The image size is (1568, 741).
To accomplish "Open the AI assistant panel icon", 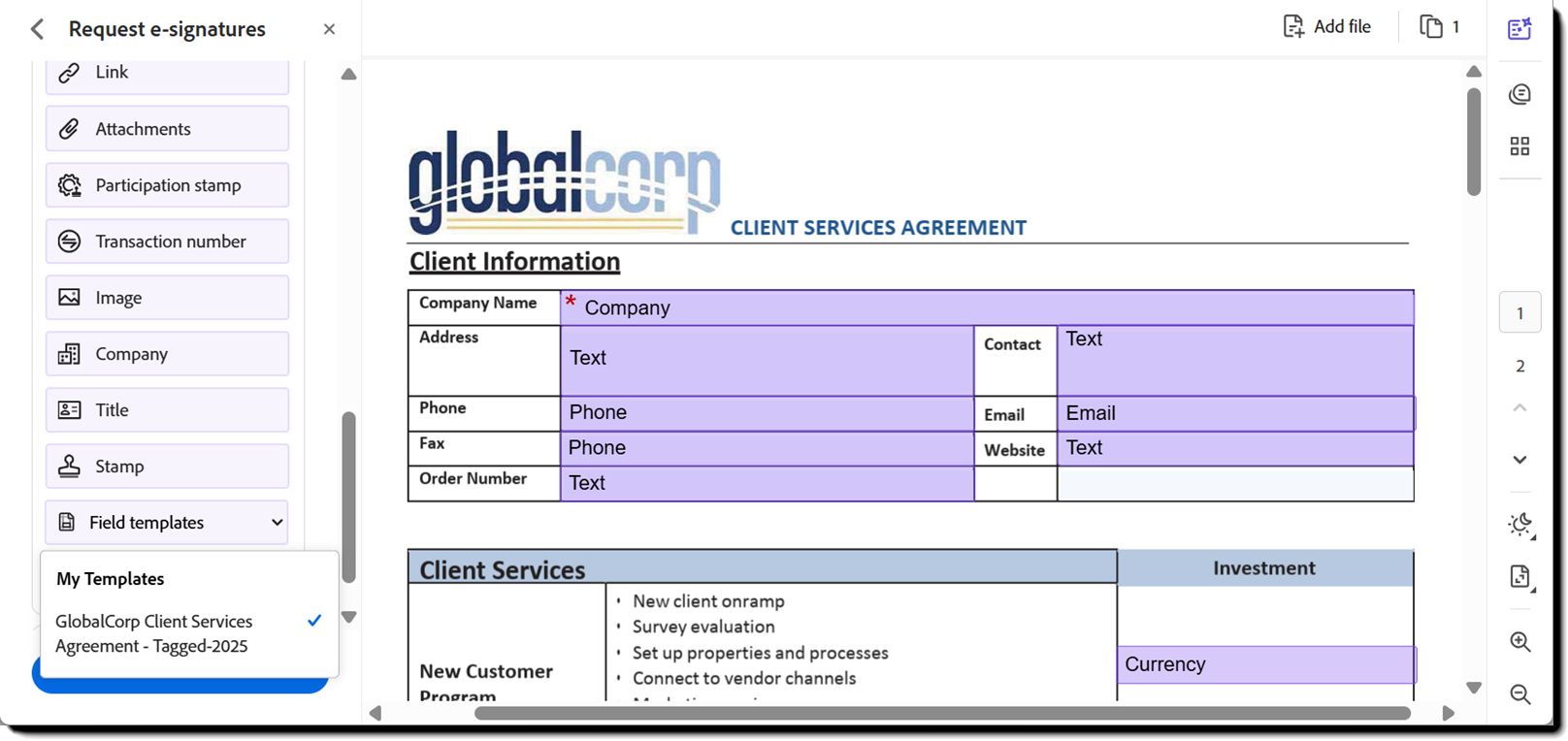I will [1519, 28].
